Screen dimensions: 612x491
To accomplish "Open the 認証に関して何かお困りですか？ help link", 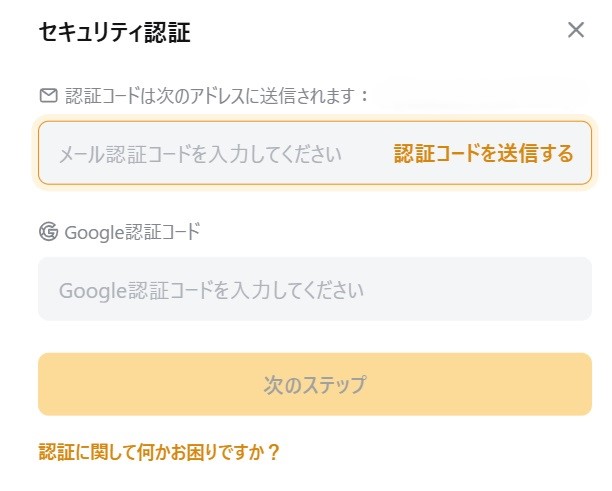I will click(159, 452).
